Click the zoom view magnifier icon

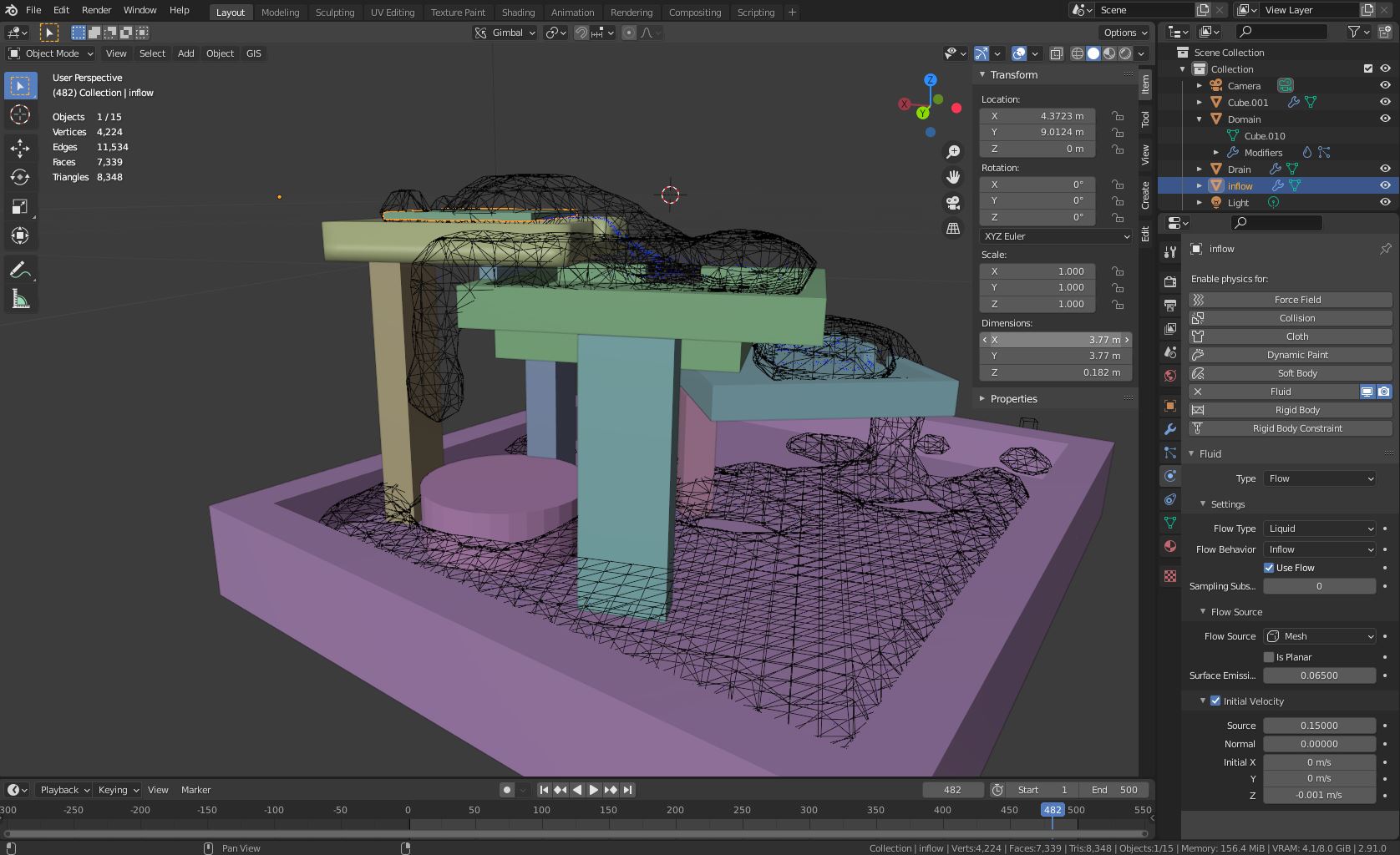tap(953, 152)
